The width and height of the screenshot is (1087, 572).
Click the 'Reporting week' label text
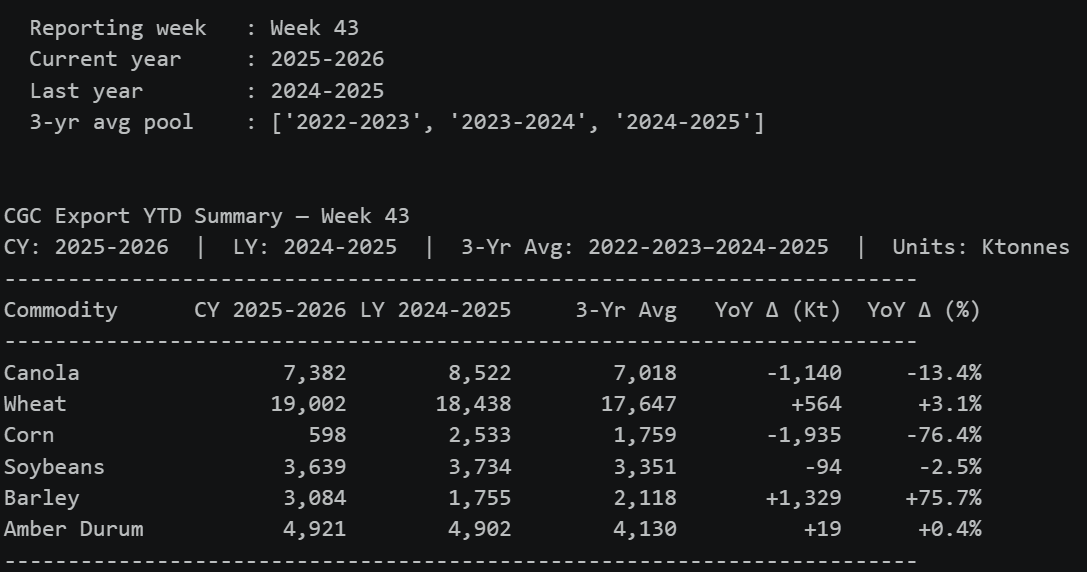pyautogui.click(x=118, y=28)
